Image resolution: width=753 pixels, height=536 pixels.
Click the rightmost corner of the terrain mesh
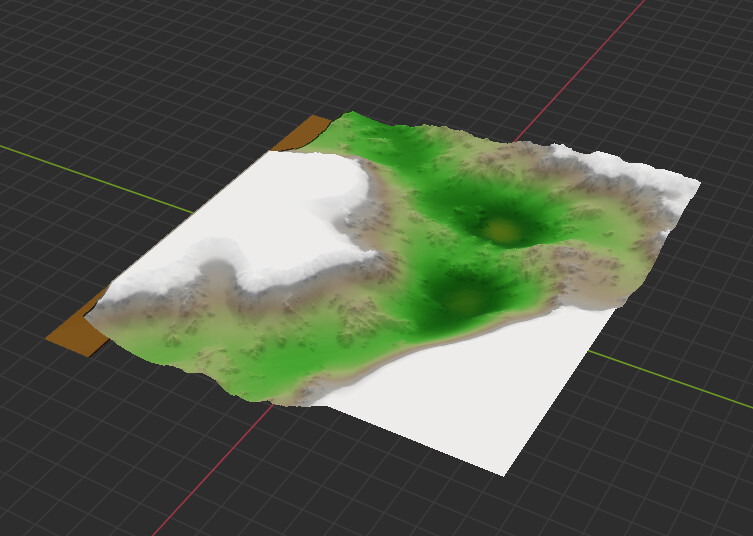pos(697,184)
